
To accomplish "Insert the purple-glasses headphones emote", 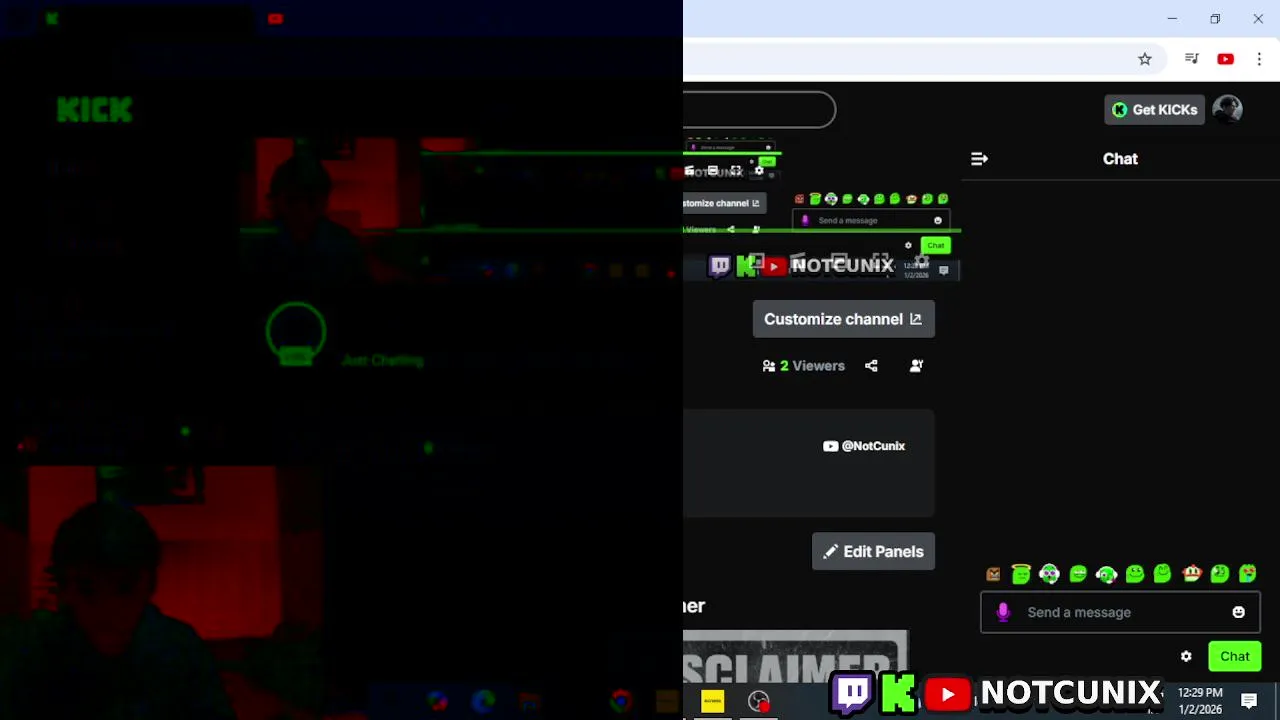I will [x=1049, y=574].
